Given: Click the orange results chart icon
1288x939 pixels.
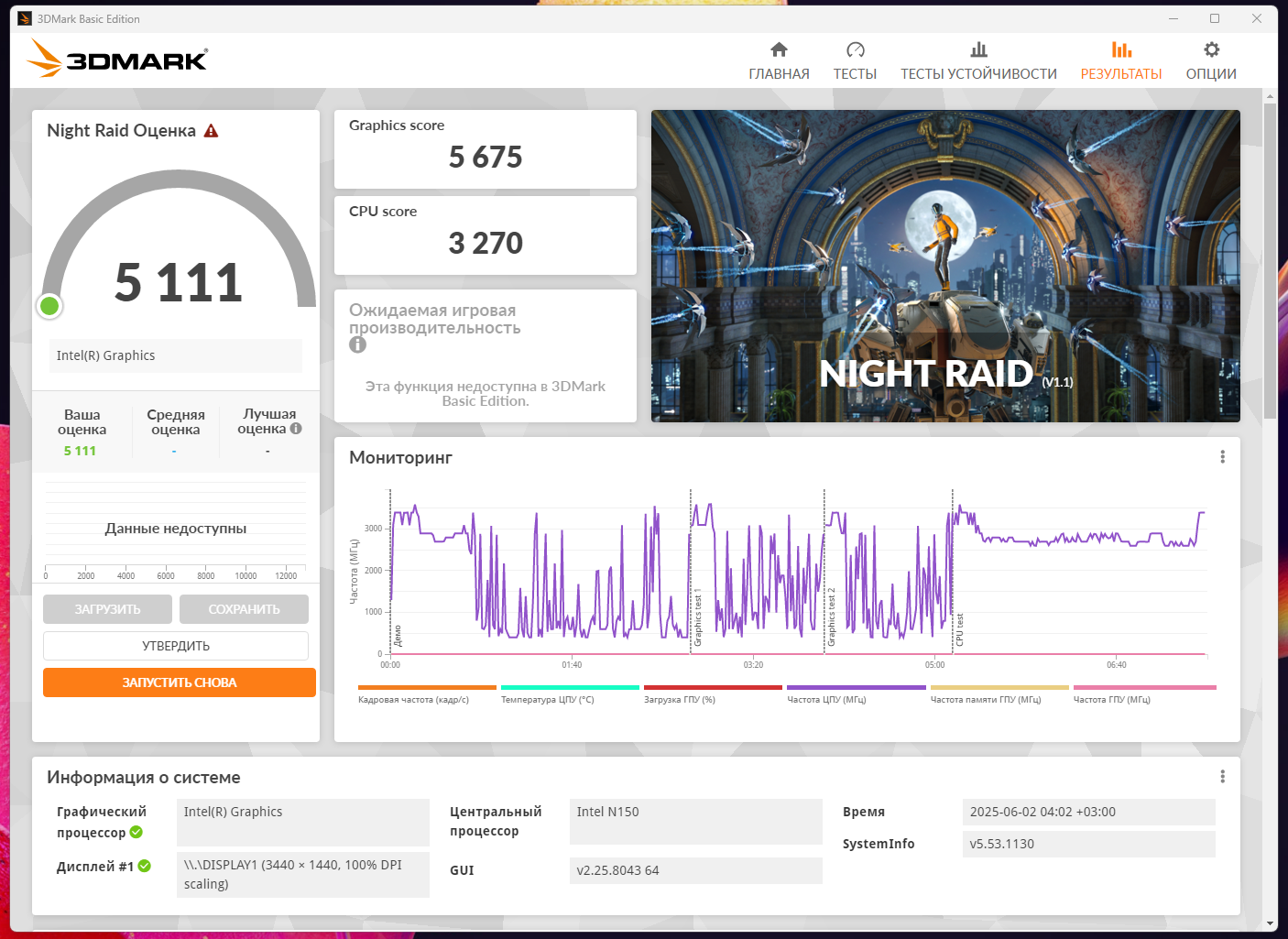Looking at the screenshot, I should click(x=1121, y=49).
